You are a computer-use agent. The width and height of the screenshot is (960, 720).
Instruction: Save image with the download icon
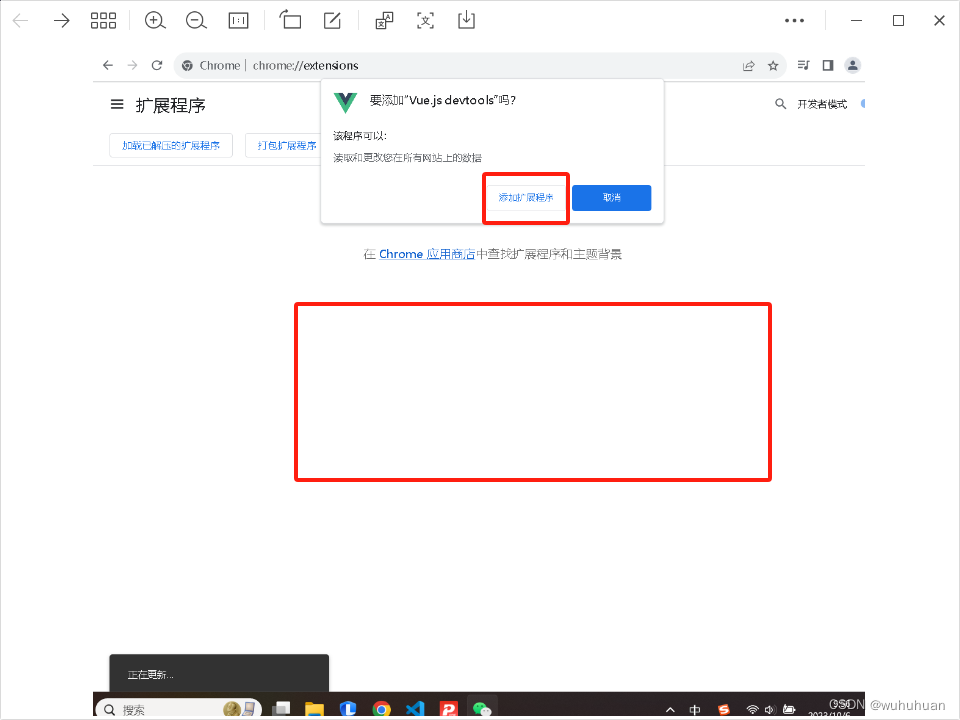click(467, 20)
